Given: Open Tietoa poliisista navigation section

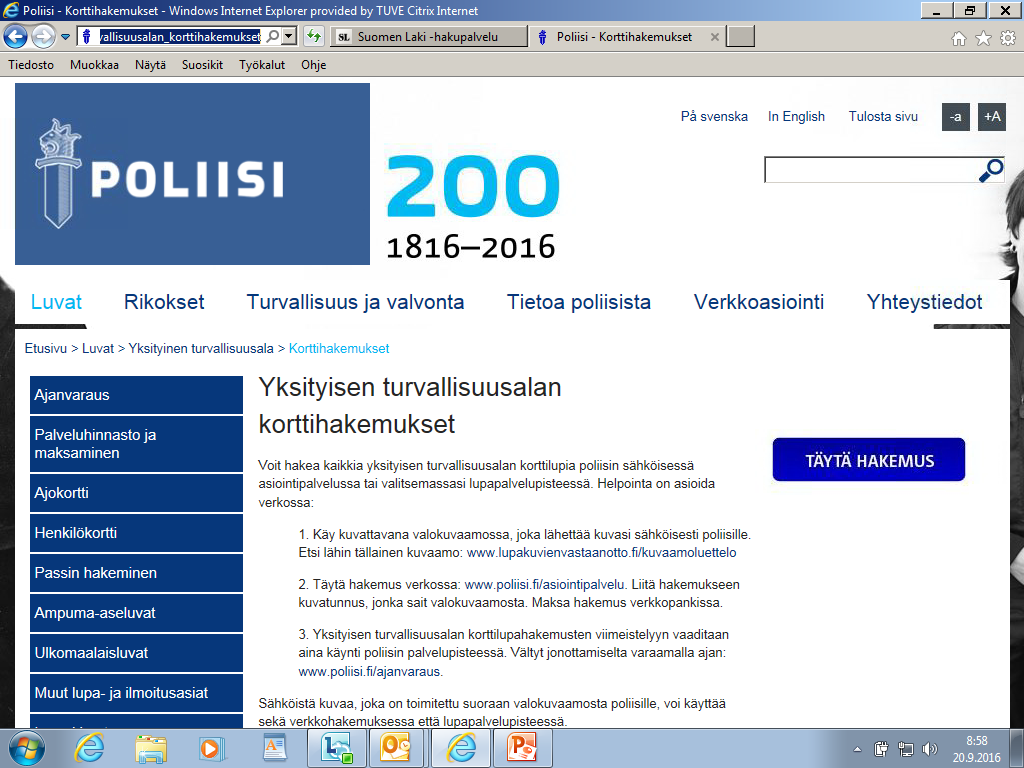Looking at the screenshot, I should (x=579, y=302).
